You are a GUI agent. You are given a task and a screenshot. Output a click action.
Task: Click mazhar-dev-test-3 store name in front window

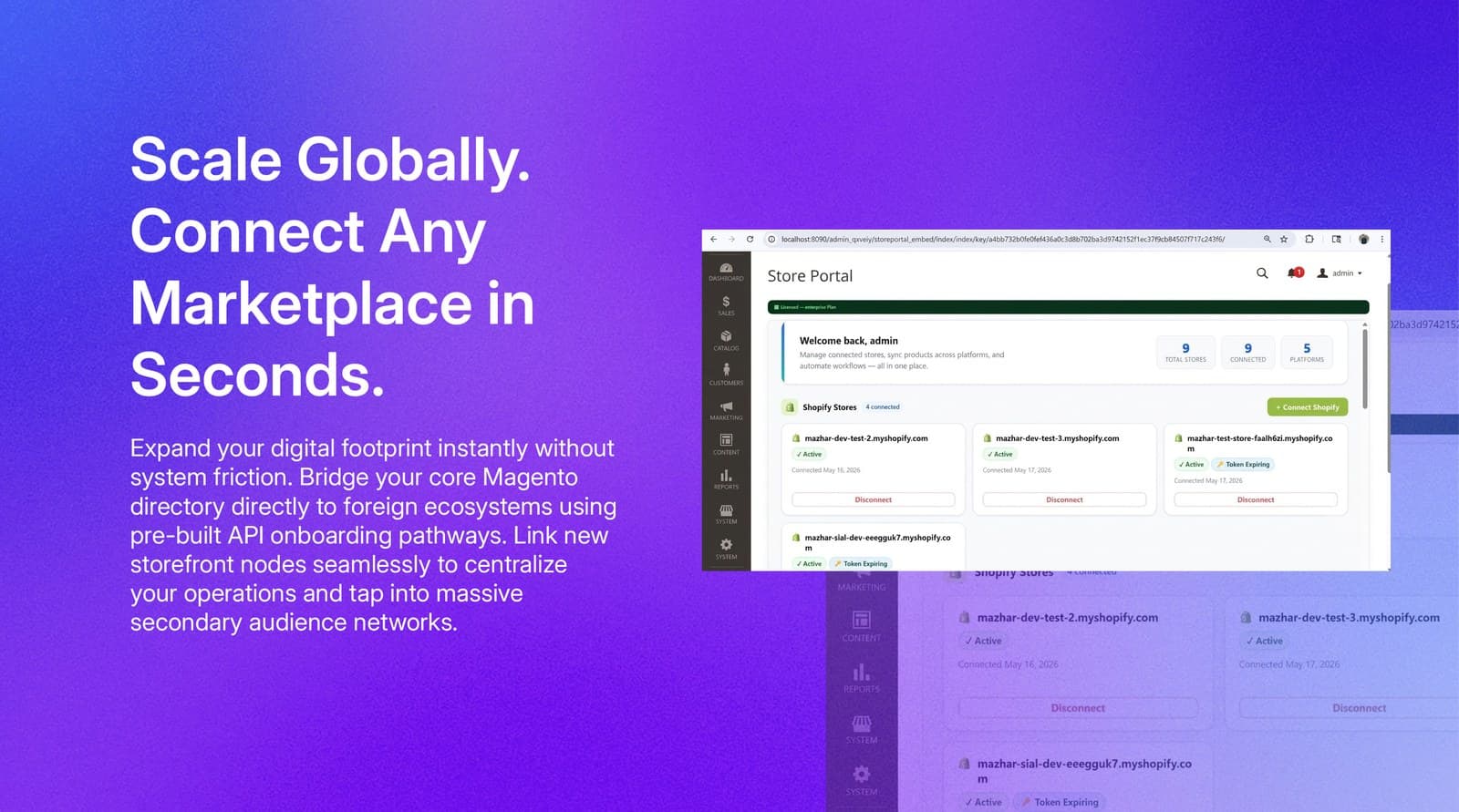[x=1057, y=438]
